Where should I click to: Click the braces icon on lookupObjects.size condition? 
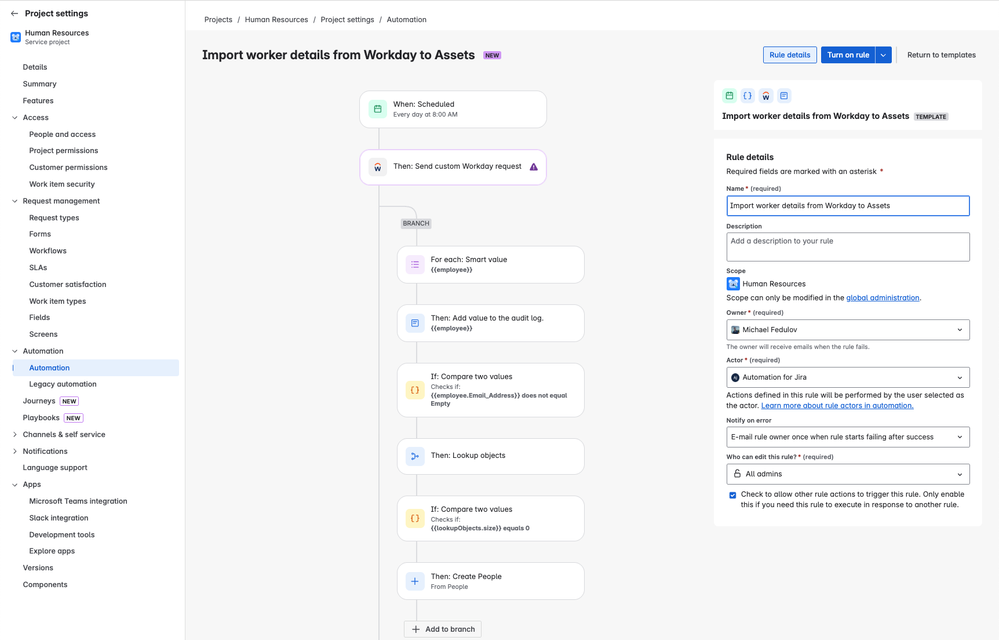[415, 518]
